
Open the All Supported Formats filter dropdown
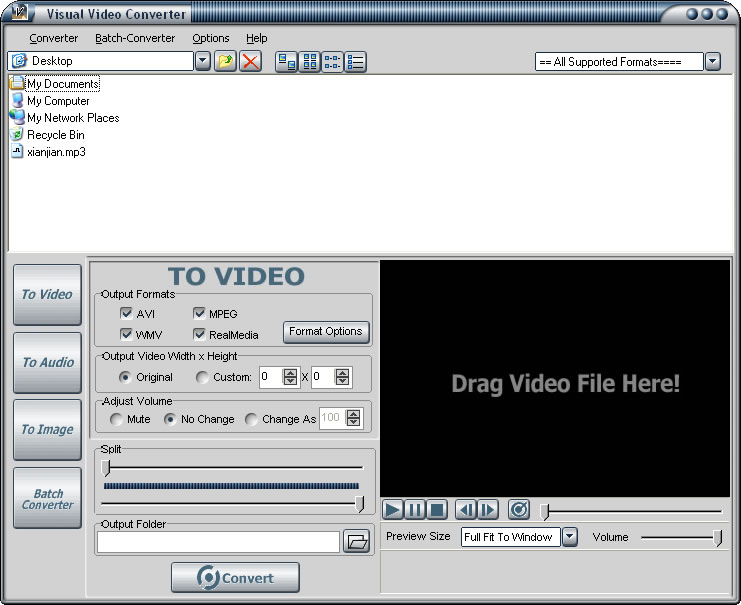pyautogui.click(x=712, y=62)
